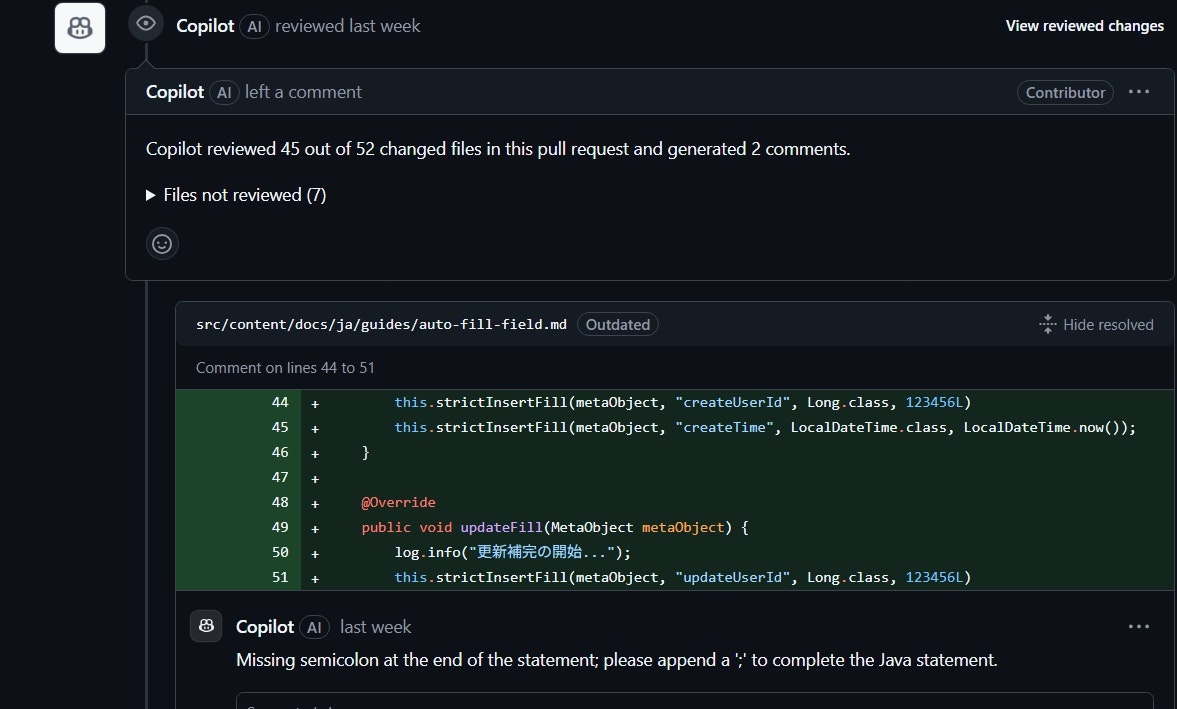The height and width of the screenshot is (709, 1177).
Task: Click the Contributor badge
Action: click(1065, 92)
